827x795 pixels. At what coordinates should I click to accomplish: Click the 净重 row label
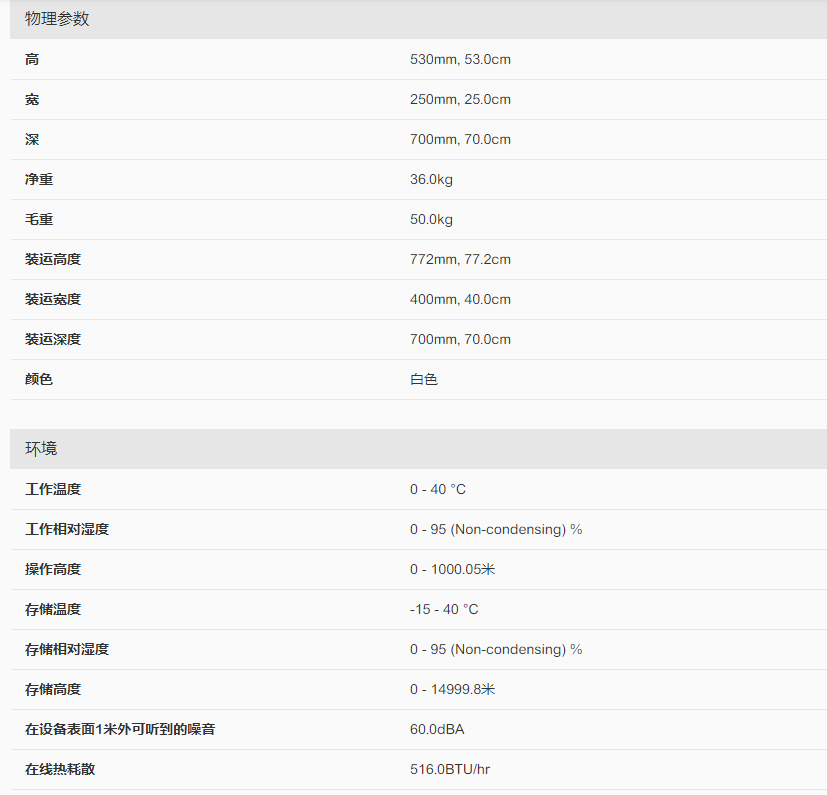tap(39, 180)
